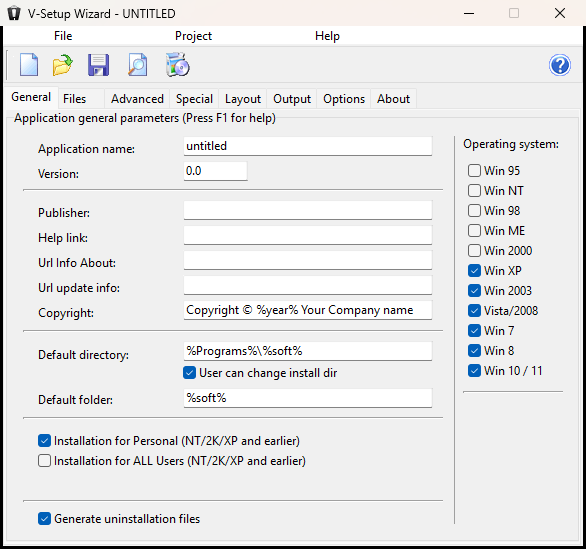586x549 pixels.
Task: Click the Url Info About input field
Action: pyautogui.click(x=308, y=260)
